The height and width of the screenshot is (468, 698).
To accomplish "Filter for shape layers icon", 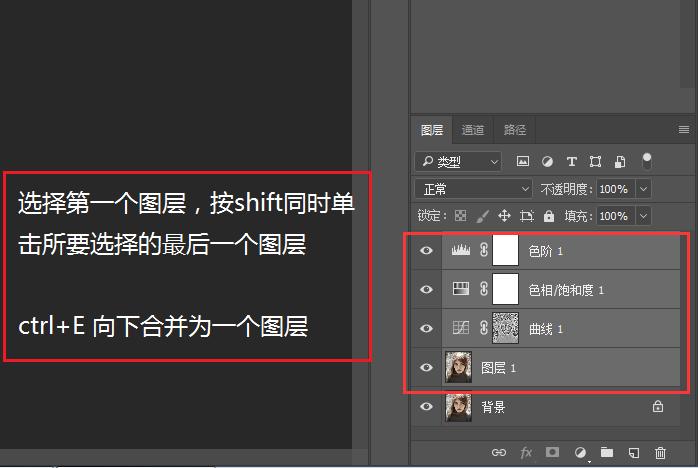I will coord(595,161).
